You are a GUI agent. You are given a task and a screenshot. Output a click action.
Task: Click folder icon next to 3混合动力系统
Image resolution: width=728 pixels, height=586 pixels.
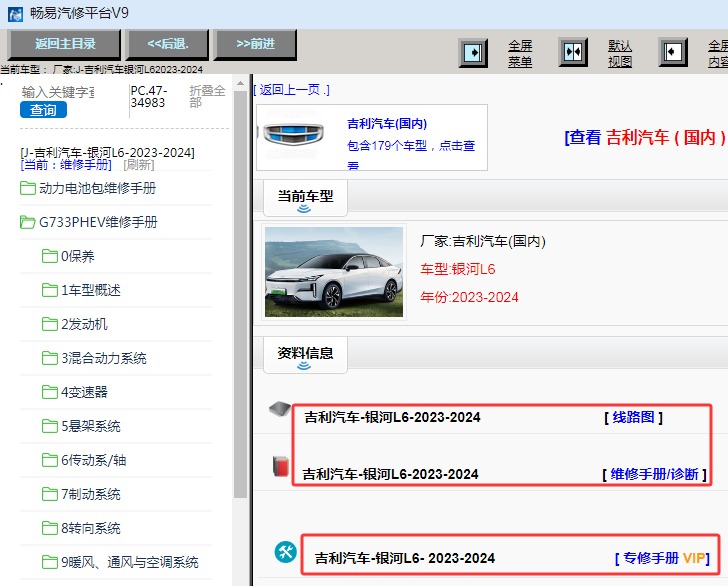point(50,358)
